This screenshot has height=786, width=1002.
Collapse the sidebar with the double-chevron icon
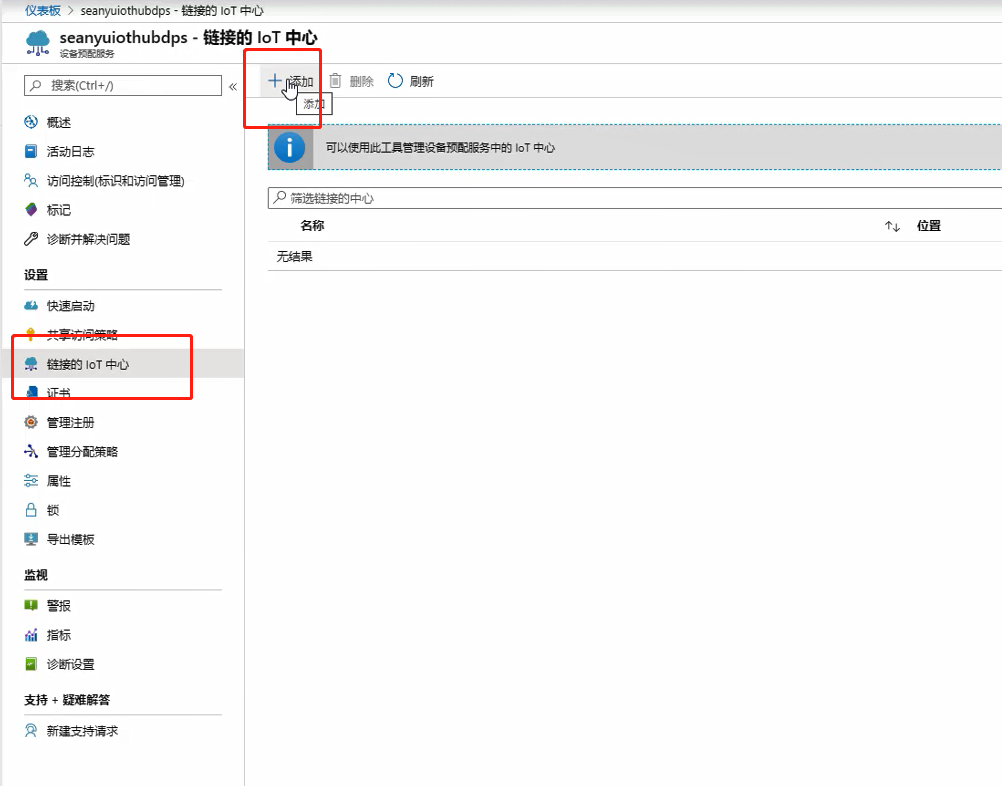pos(233,86)
